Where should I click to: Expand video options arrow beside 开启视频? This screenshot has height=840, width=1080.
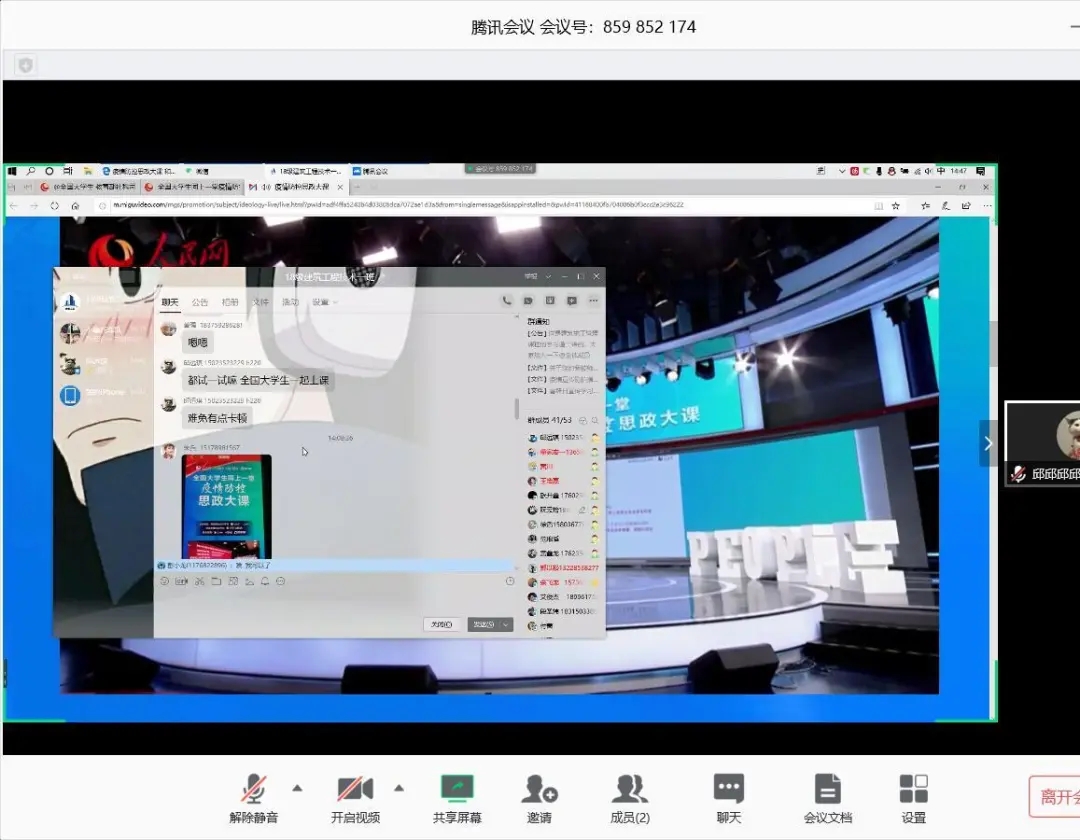(399, 788)
